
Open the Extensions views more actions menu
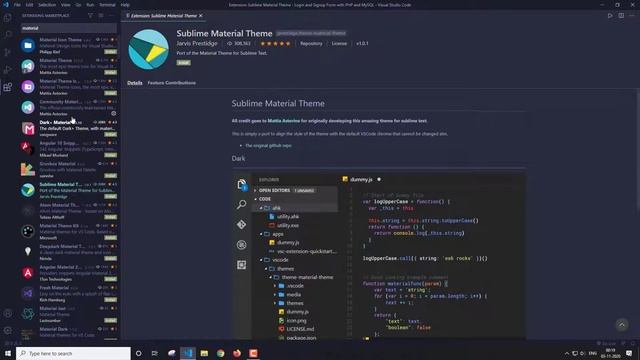point(111,16)
